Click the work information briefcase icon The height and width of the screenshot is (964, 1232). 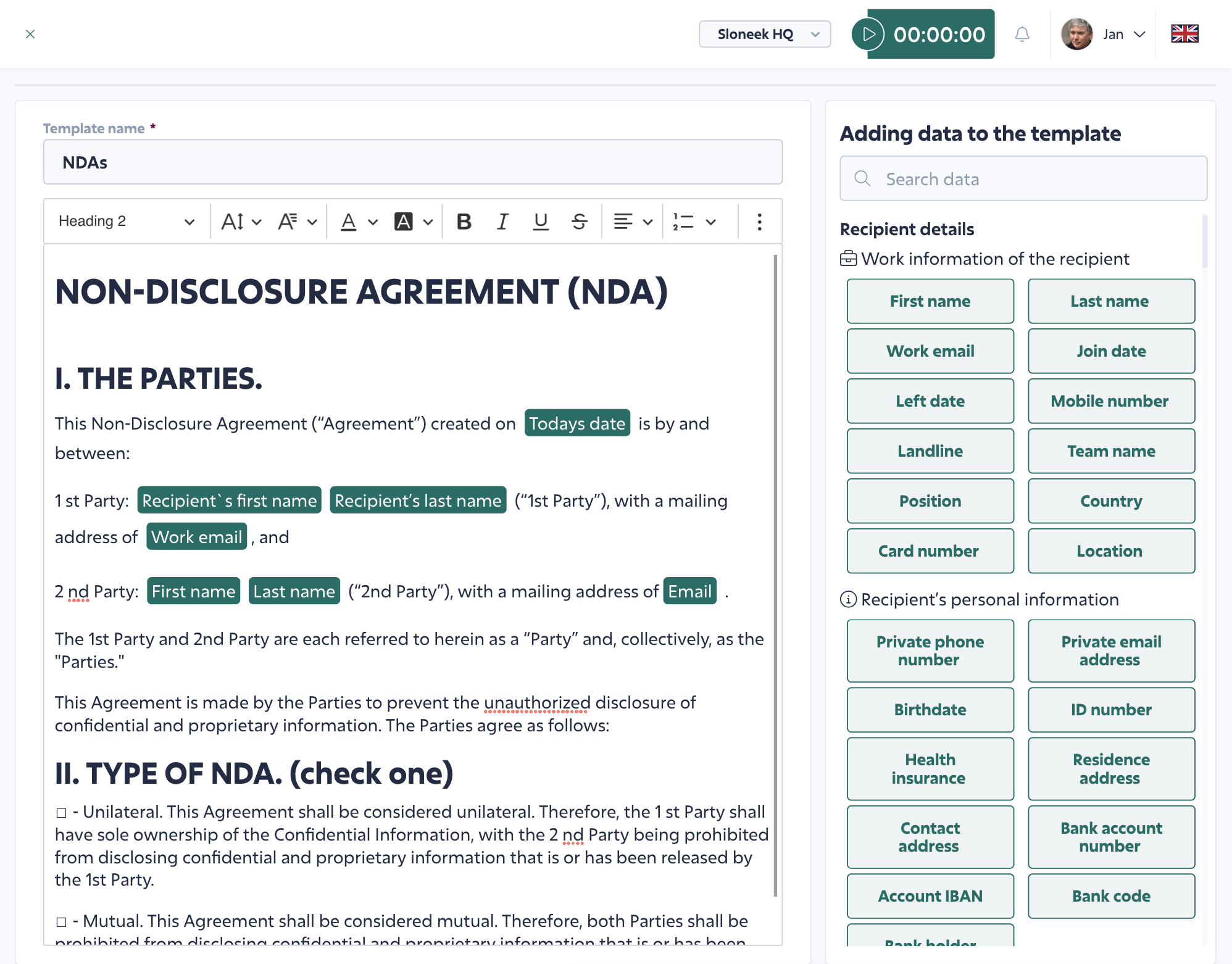[849, 259]
